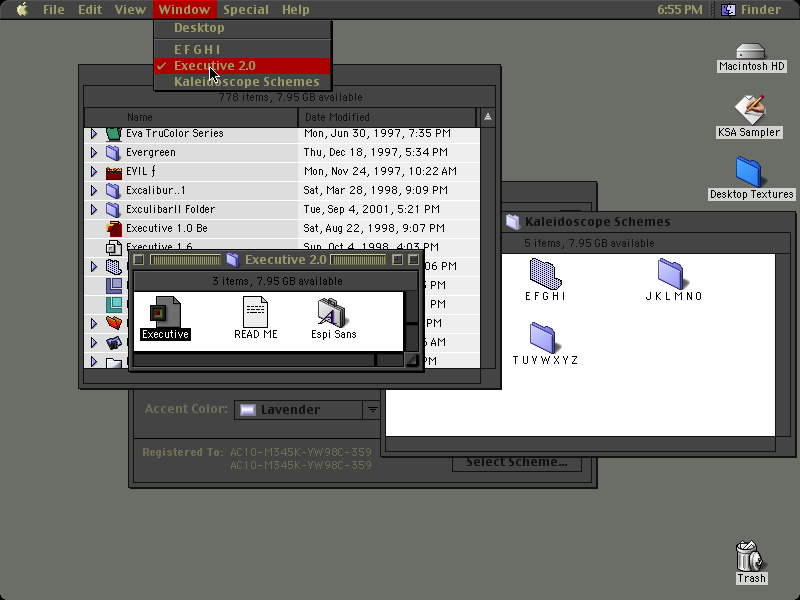
Task: Click the Executive 1.6 file icon
Action: 113,246
